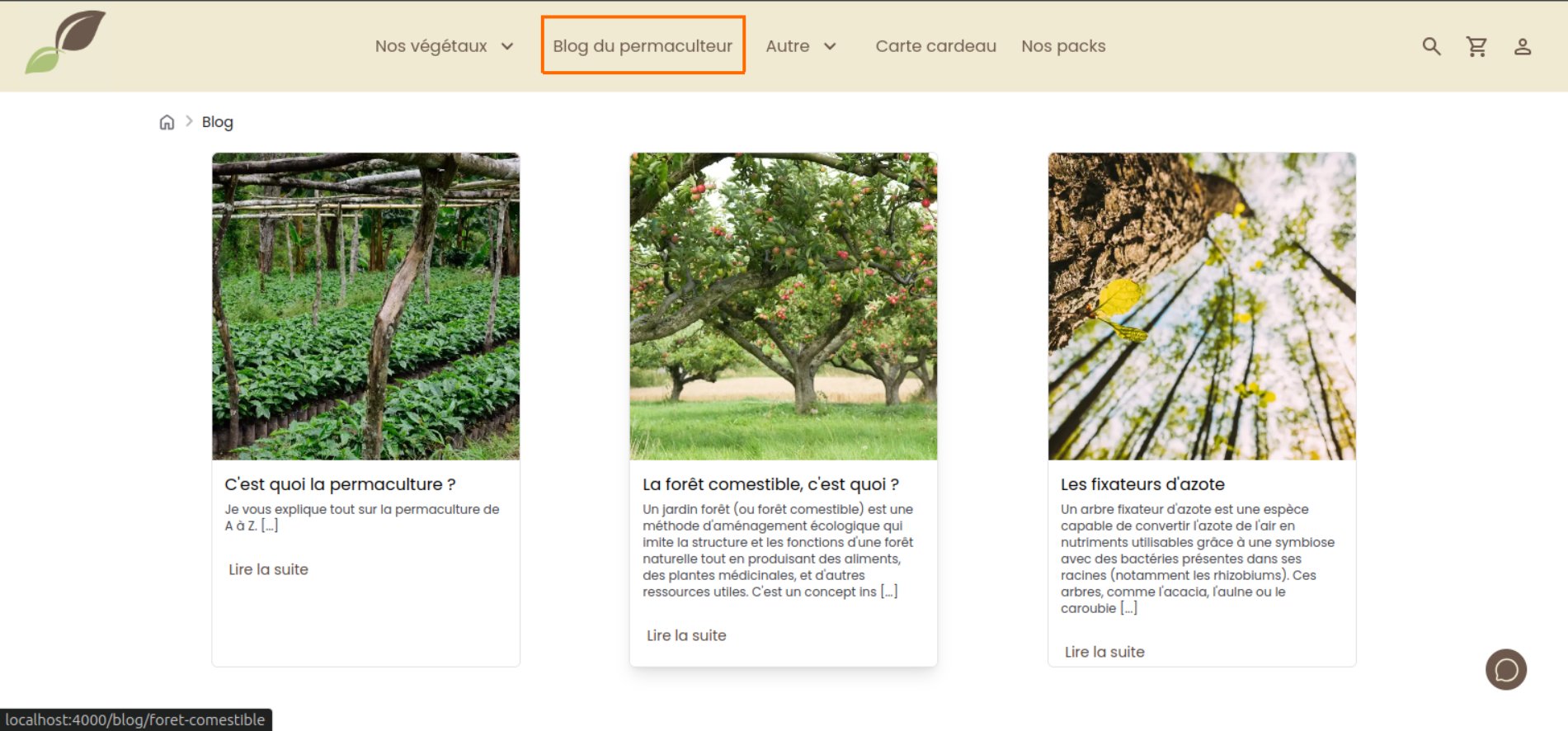Viewport: 1568px width, 731px height.
Task: Expand the Autre dropdown chevron
Action: pos(830,46)
